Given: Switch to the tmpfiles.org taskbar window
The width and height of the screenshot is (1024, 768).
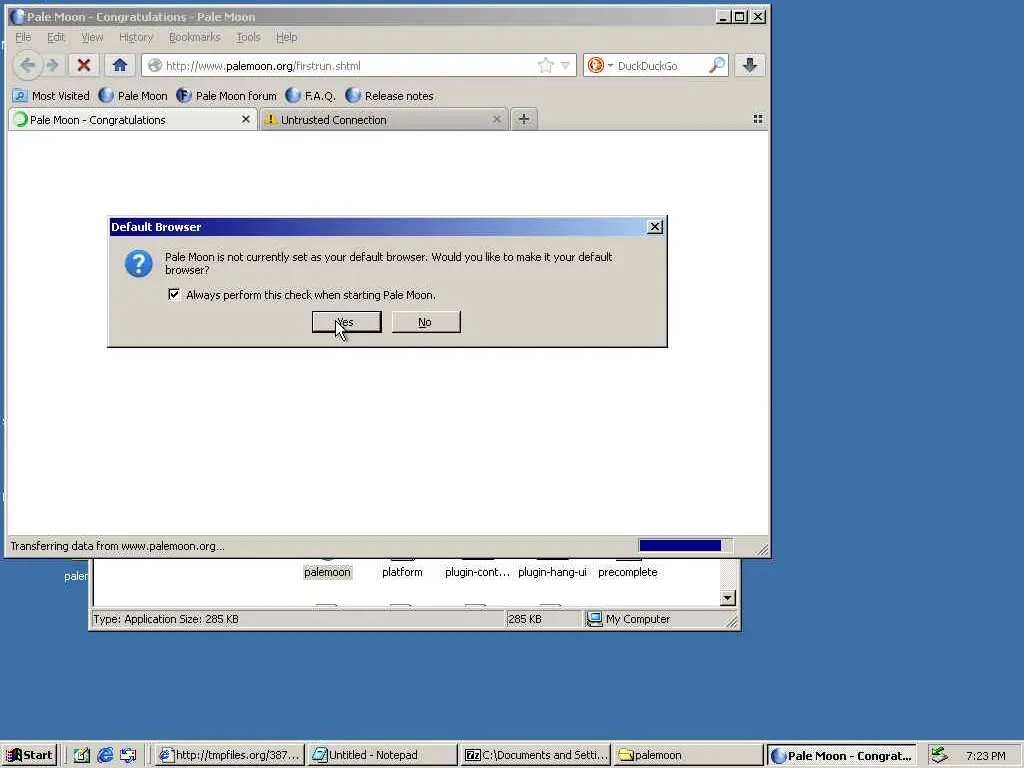Looking at the screenshot, I should [229, 755].
